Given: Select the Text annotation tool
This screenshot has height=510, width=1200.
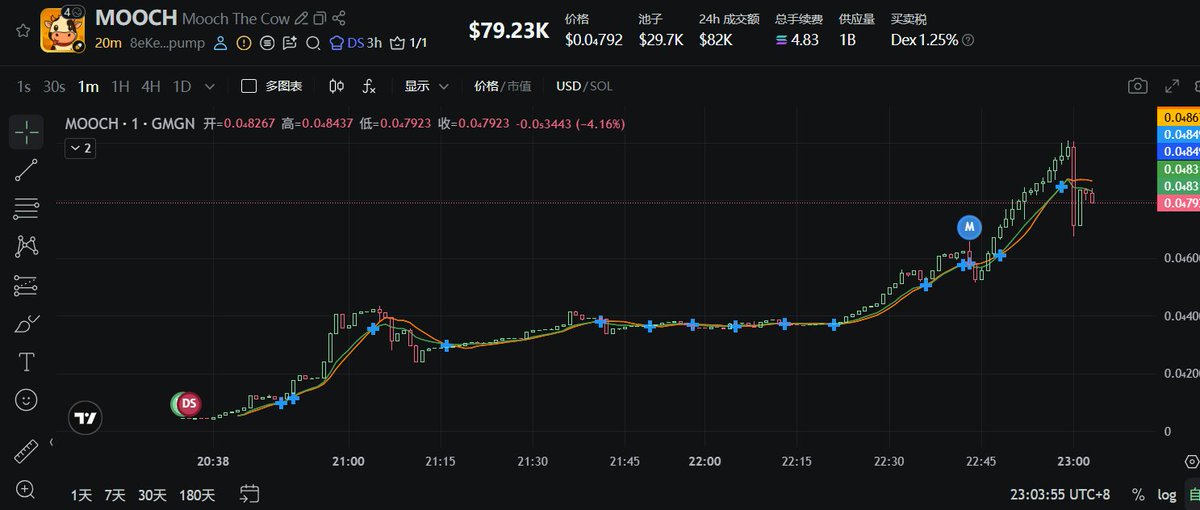Looking at the screenshot, I should point(27,361).
